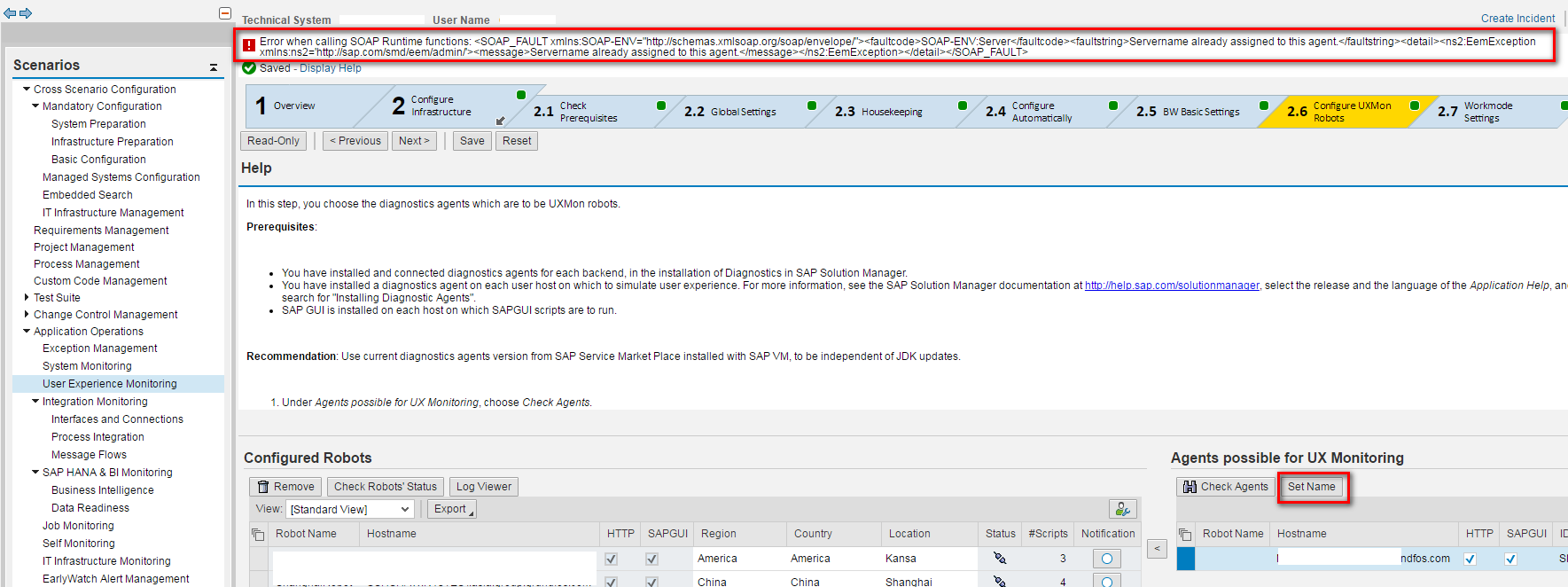
Task: Collapse Mandatory Configuration tree node
Action: [x=35, y=106]
